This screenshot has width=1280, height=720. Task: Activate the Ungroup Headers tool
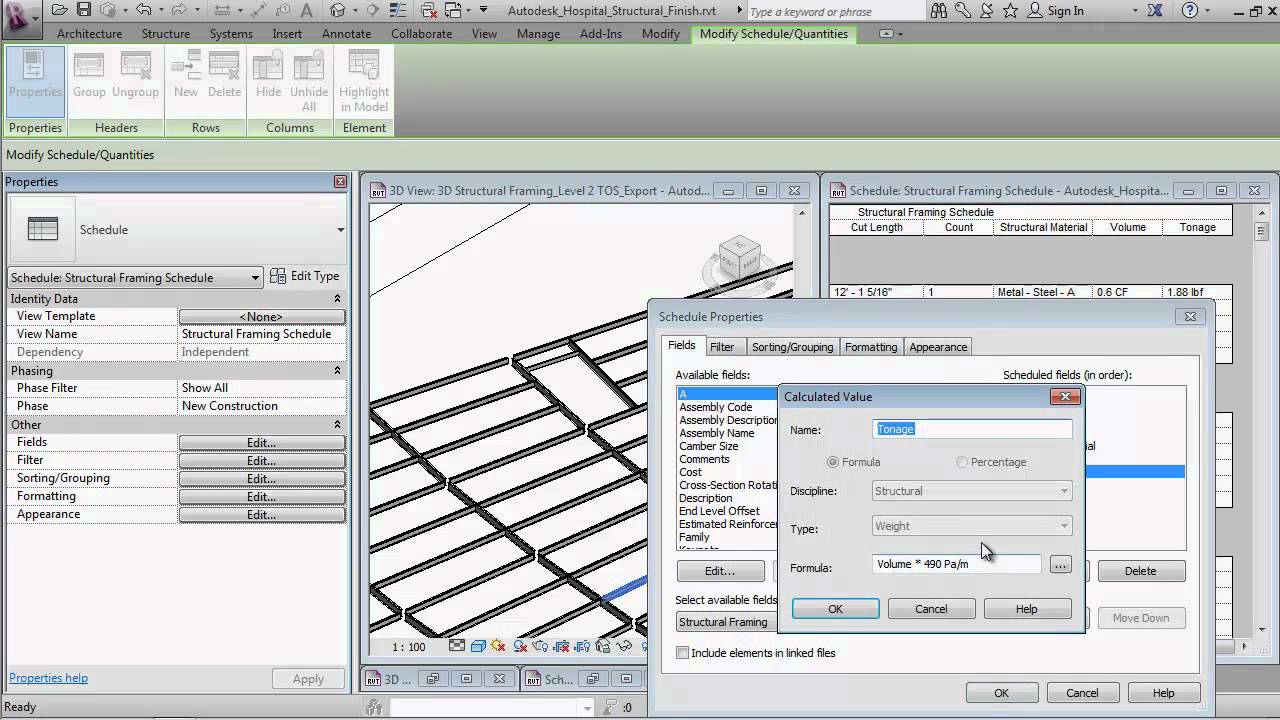(x=135, y=75)
